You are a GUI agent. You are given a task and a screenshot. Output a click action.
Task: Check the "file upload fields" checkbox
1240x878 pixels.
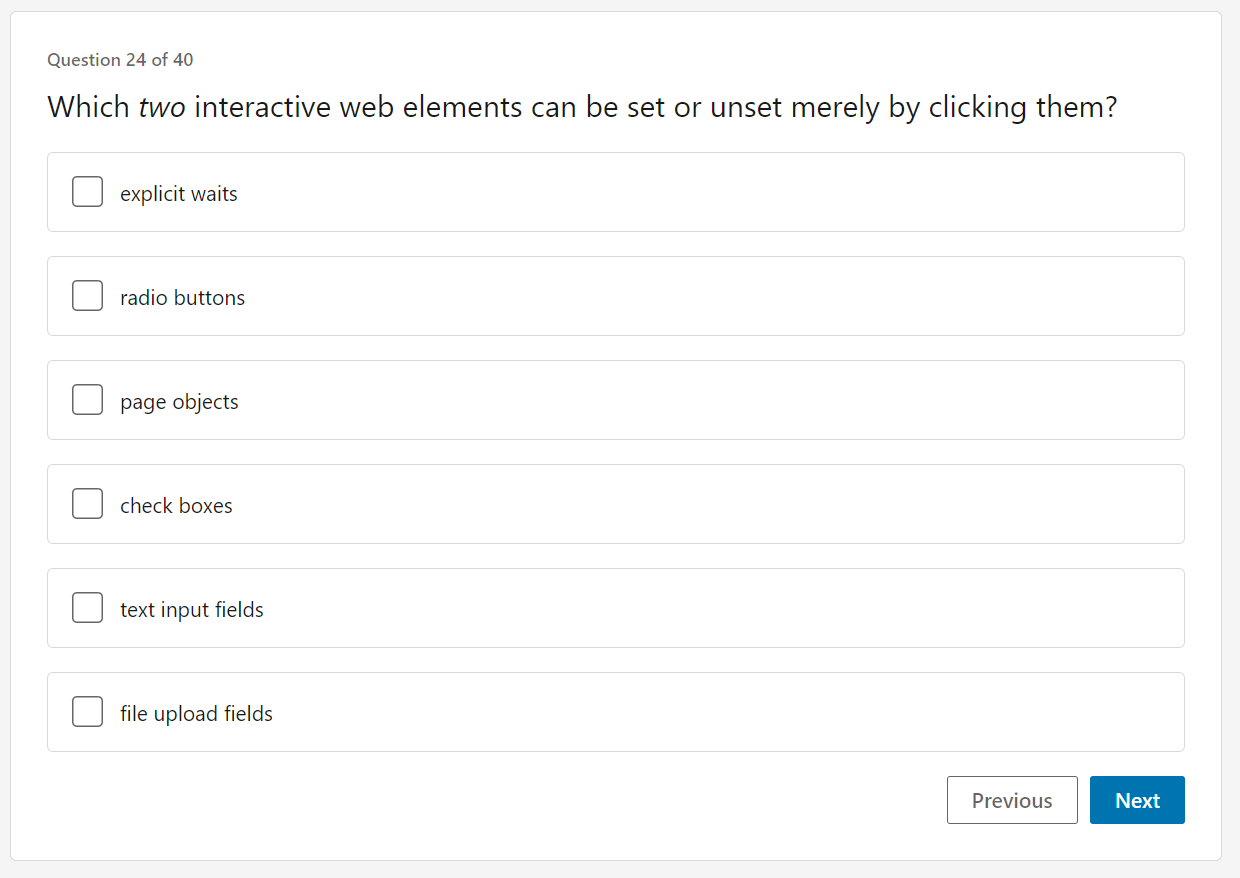pos(87,711)
